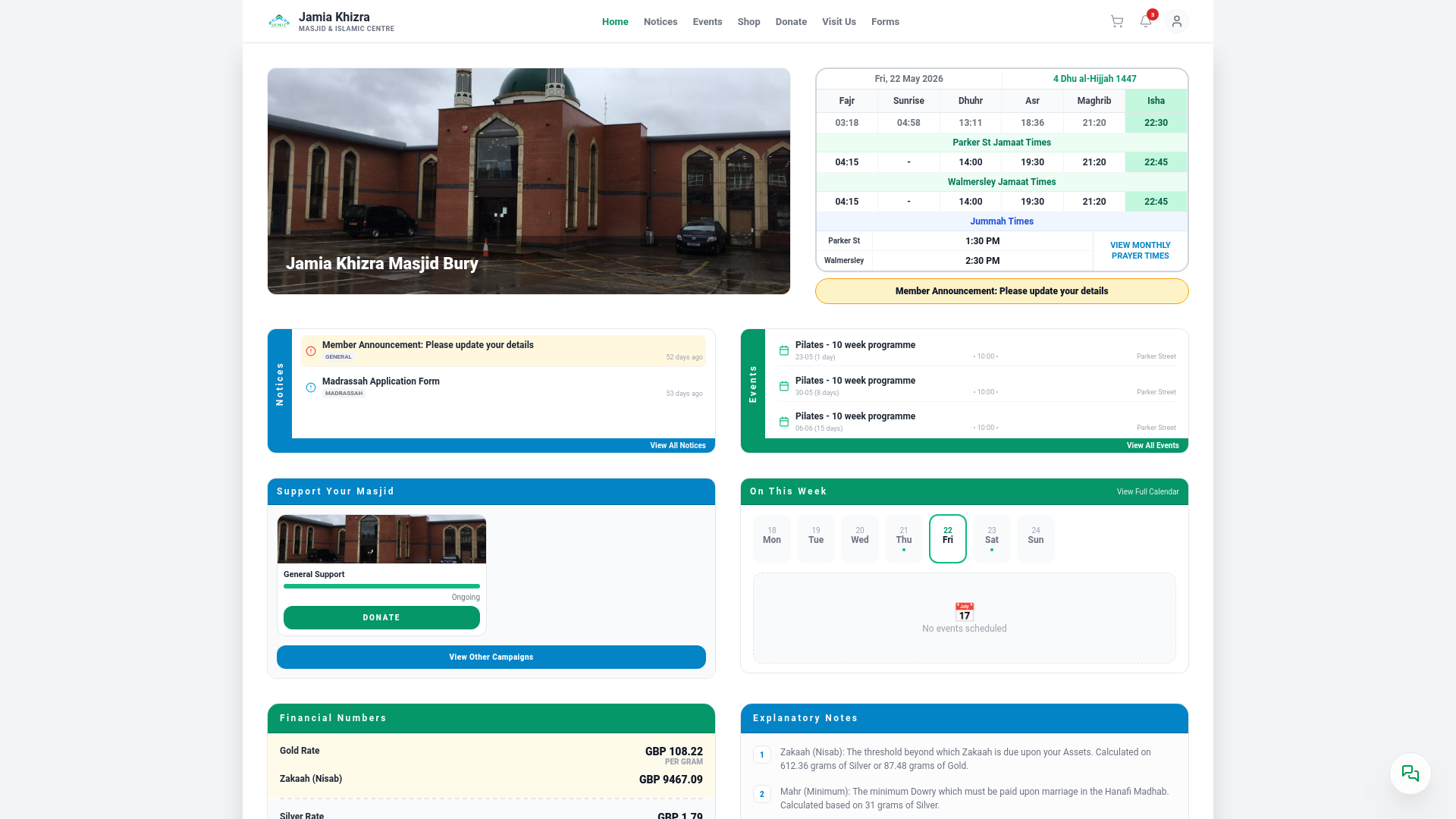Viewport: 1456px width, 819px height.
Task: Click calendar icon of Pilates event 30-05
Action: tap(784, 386)
